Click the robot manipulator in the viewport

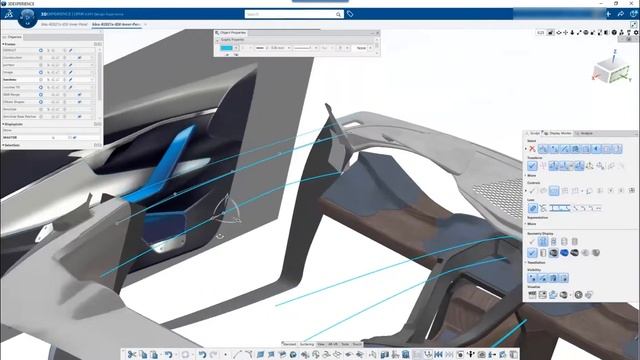tap(226, 211)
